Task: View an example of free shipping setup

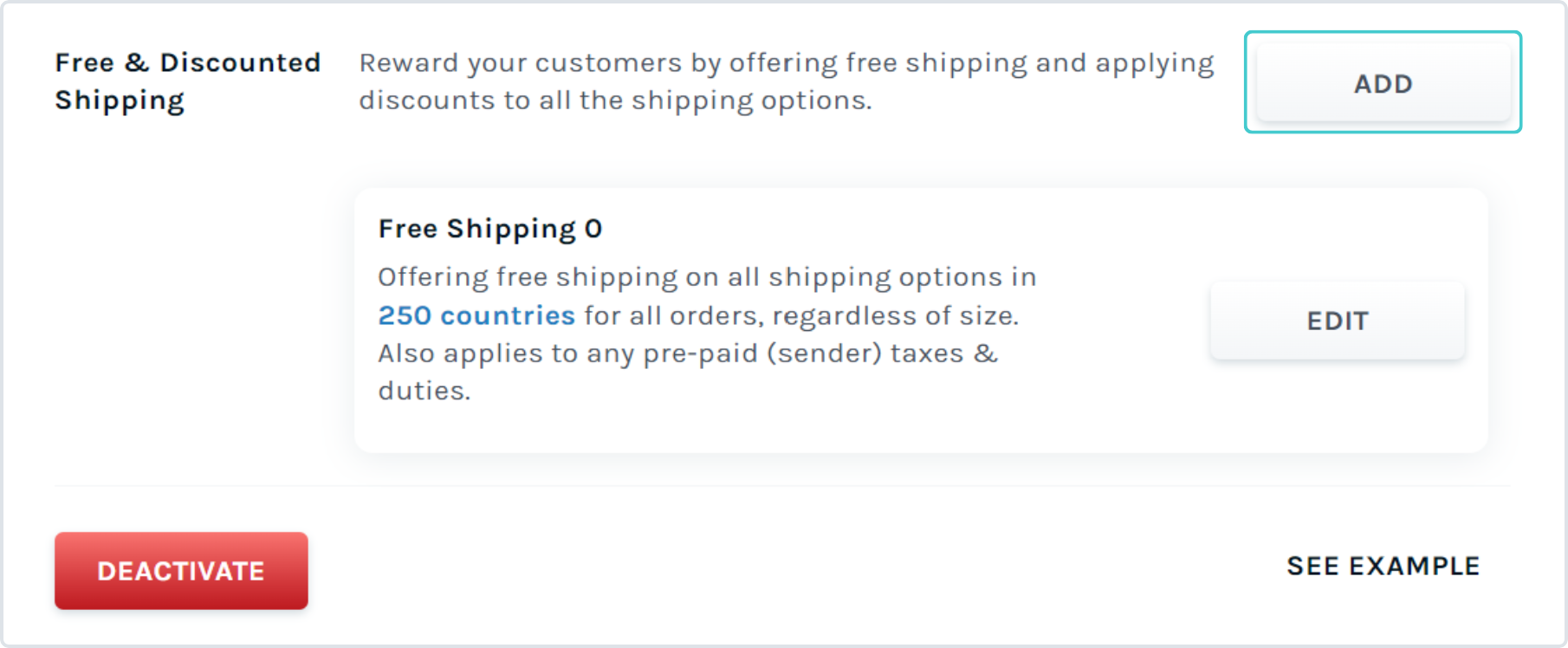Action: coord(1383,566)
